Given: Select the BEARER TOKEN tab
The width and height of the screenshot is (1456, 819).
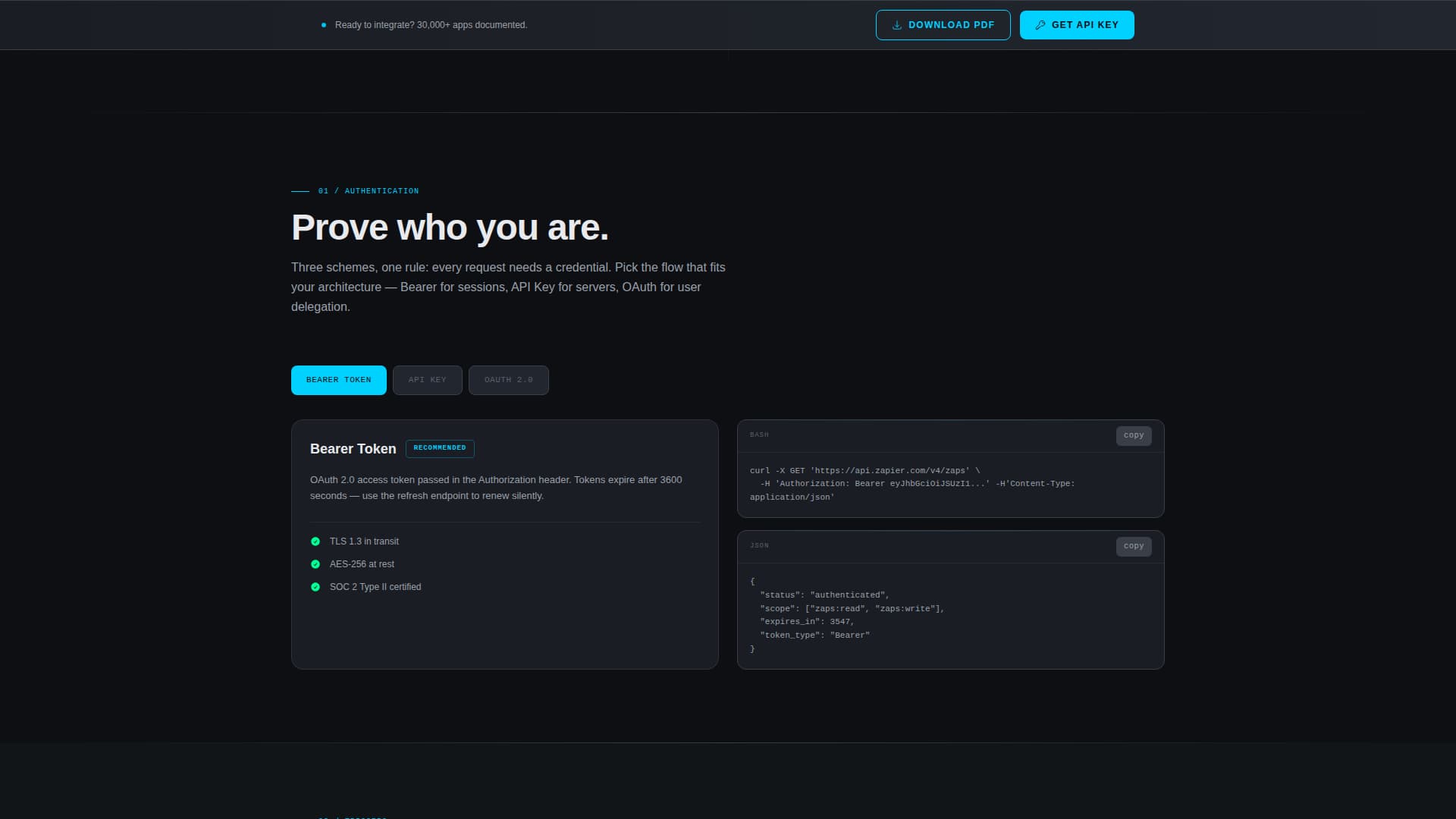Looking at the screenshot, I should click(x=338, y=380).
